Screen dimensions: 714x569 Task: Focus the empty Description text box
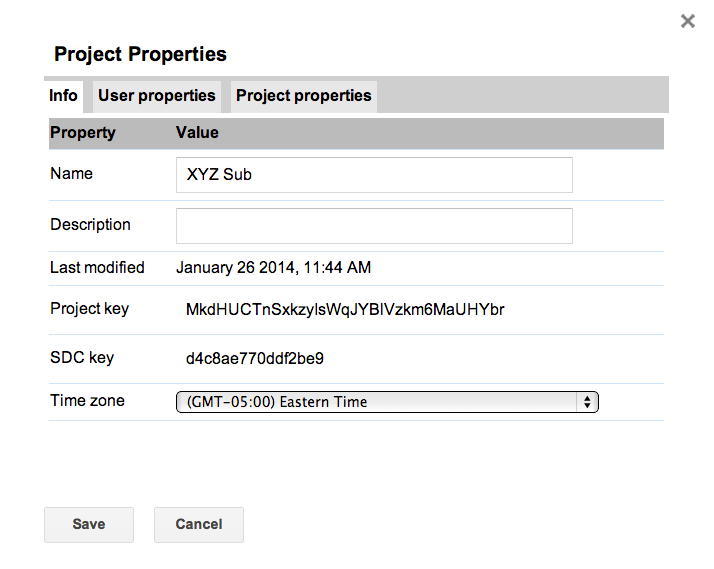click(x=374, y=226)
